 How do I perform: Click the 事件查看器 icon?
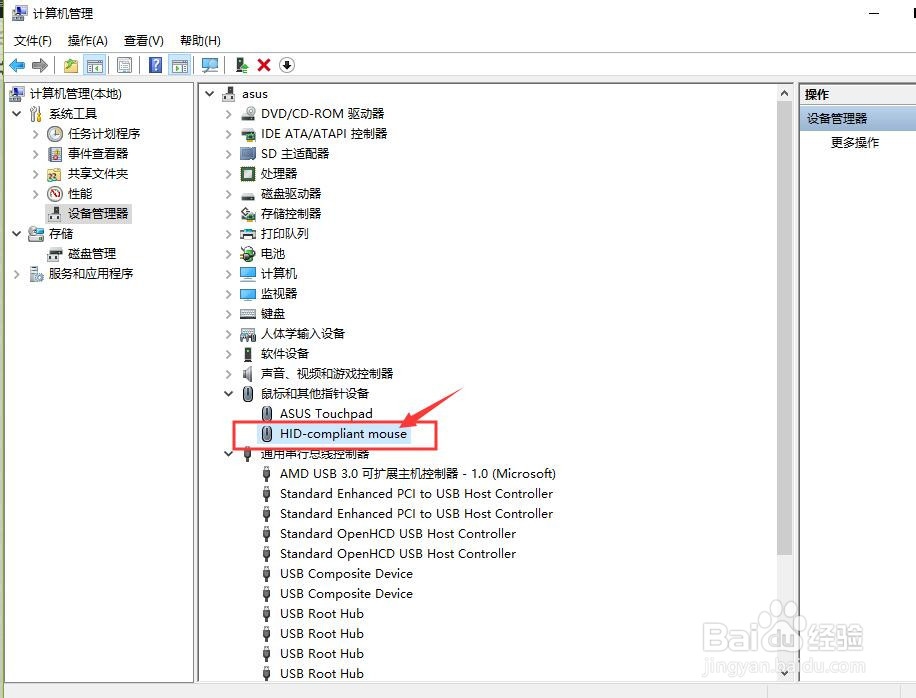pyautogui.click(x=54, y=154)
